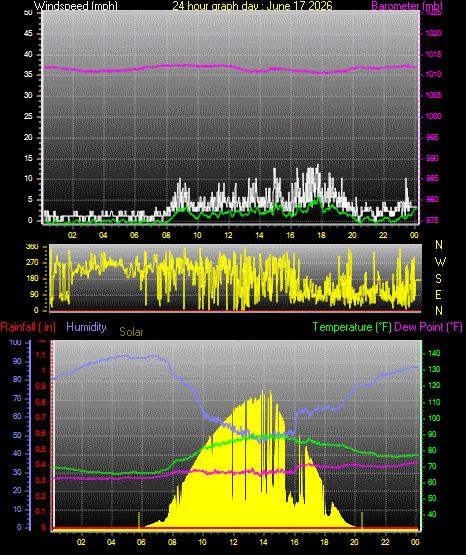Click the "Rainfall (.in)" legend label
This screenshot has height=555, width=466.
(x=28, y=327)
